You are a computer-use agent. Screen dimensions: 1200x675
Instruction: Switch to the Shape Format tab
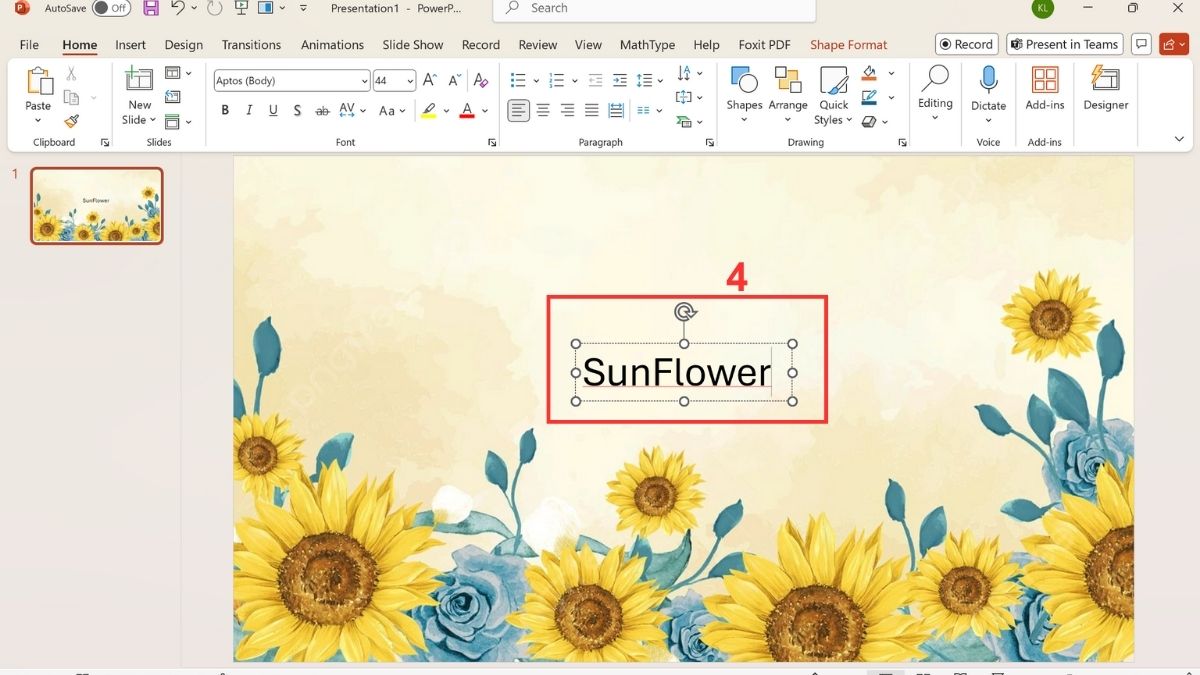coord(848,45)
